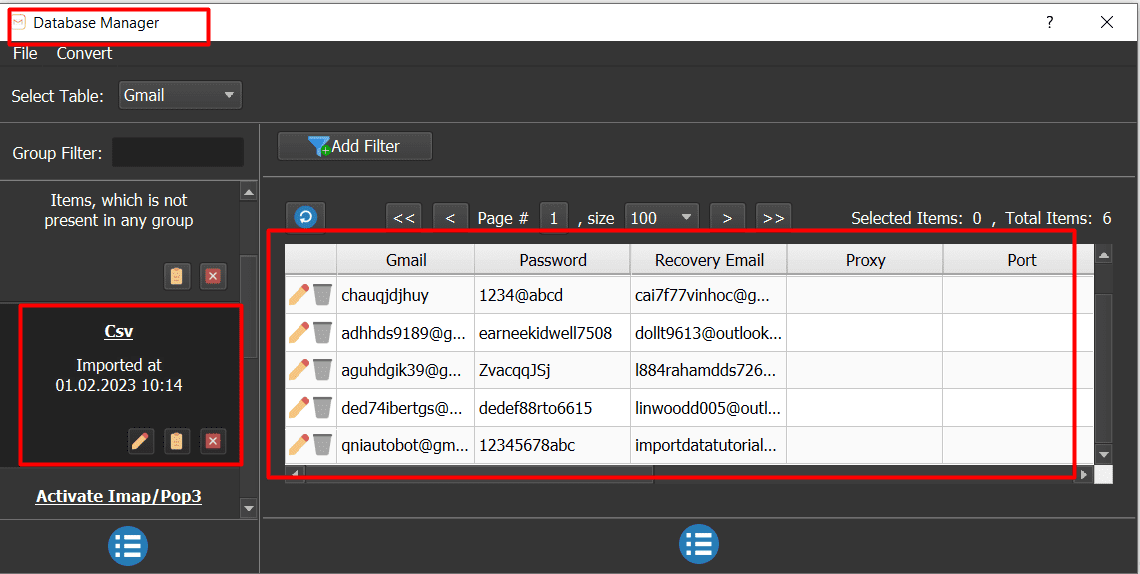Open the File menu
This screenshot has width=1140, height=574.
(x=25, y=53)
